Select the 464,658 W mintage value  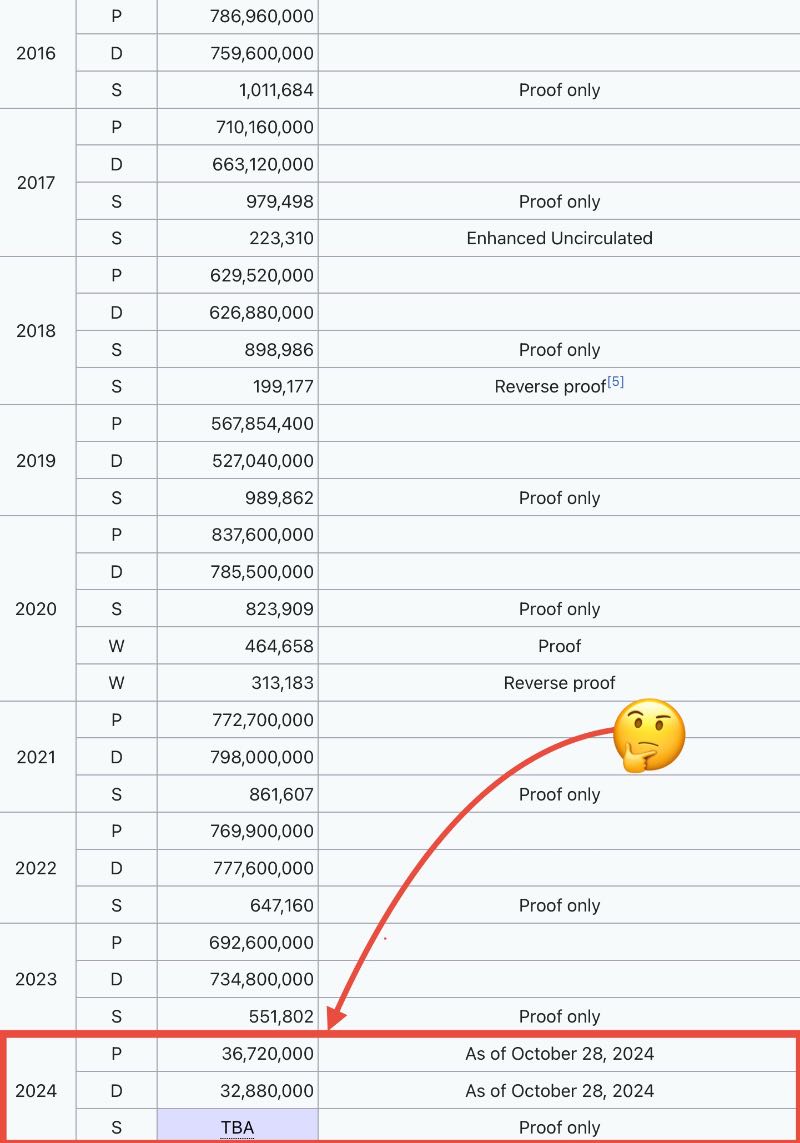coord(279,646)
